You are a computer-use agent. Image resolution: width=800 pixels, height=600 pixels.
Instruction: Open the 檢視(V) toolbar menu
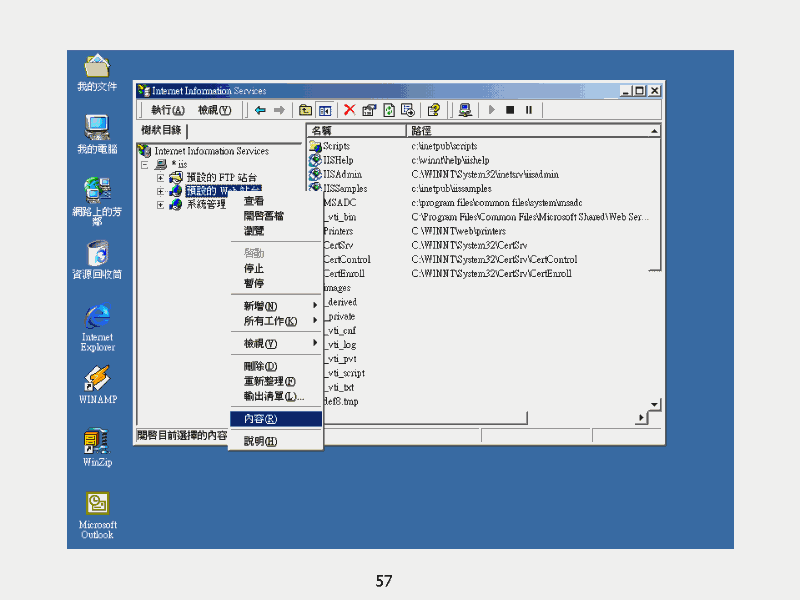[214, 110]
